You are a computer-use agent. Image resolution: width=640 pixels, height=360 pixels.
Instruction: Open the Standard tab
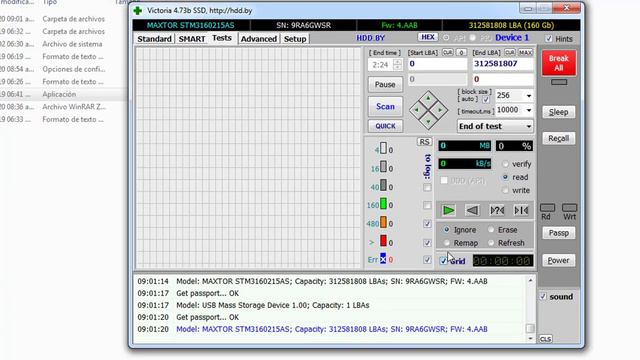coord(154,39)
